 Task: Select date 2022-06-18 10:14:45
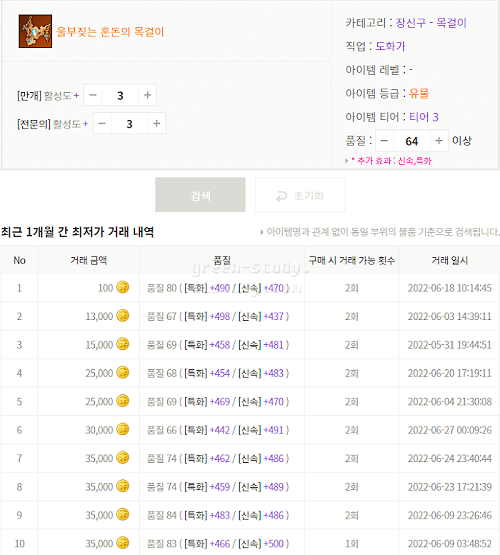449,288
